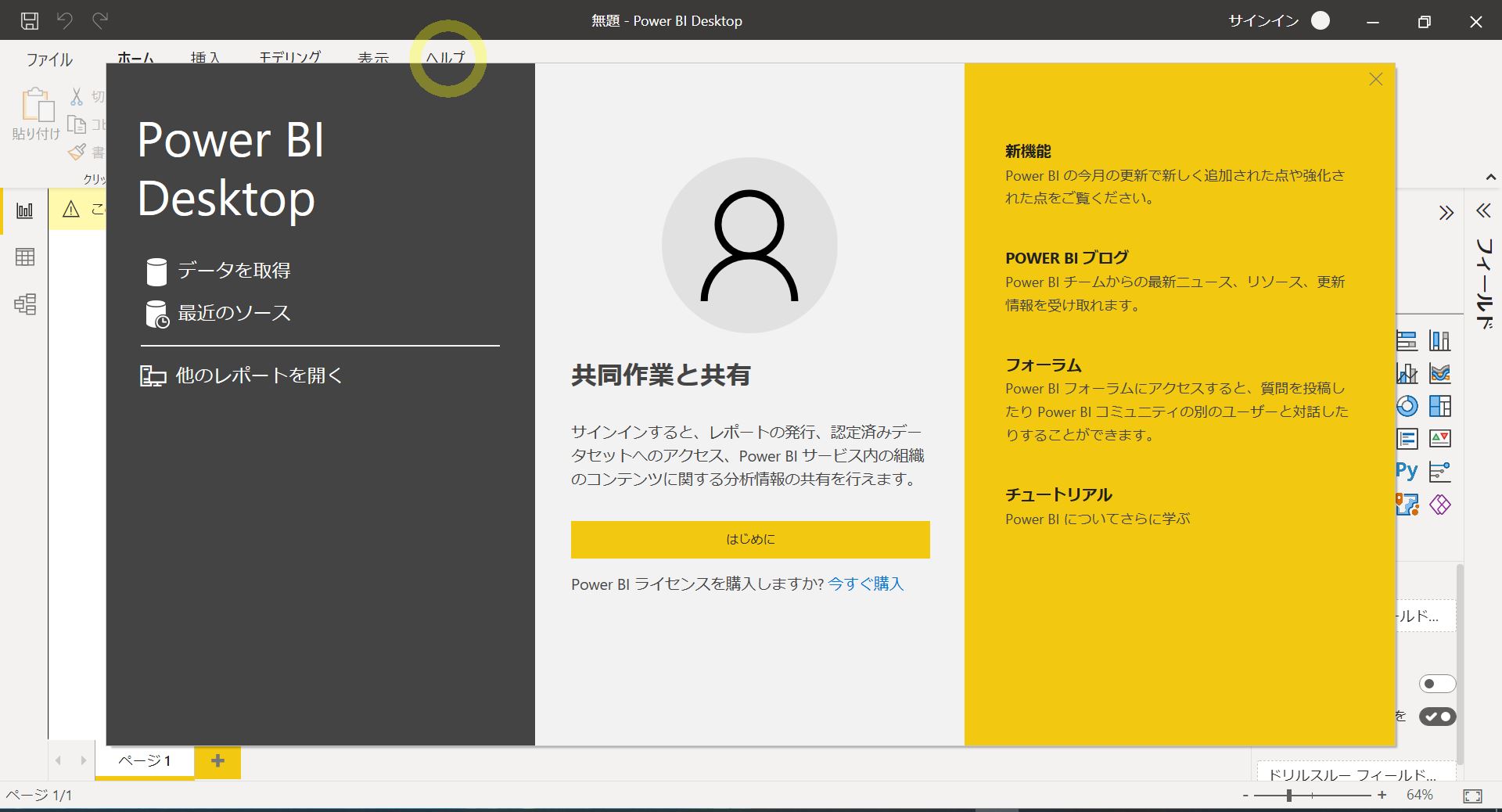The height and width of the screenshot is (812, 1502).
Task: Click the recent sources database-clock icon
Action: pos(157,314)
